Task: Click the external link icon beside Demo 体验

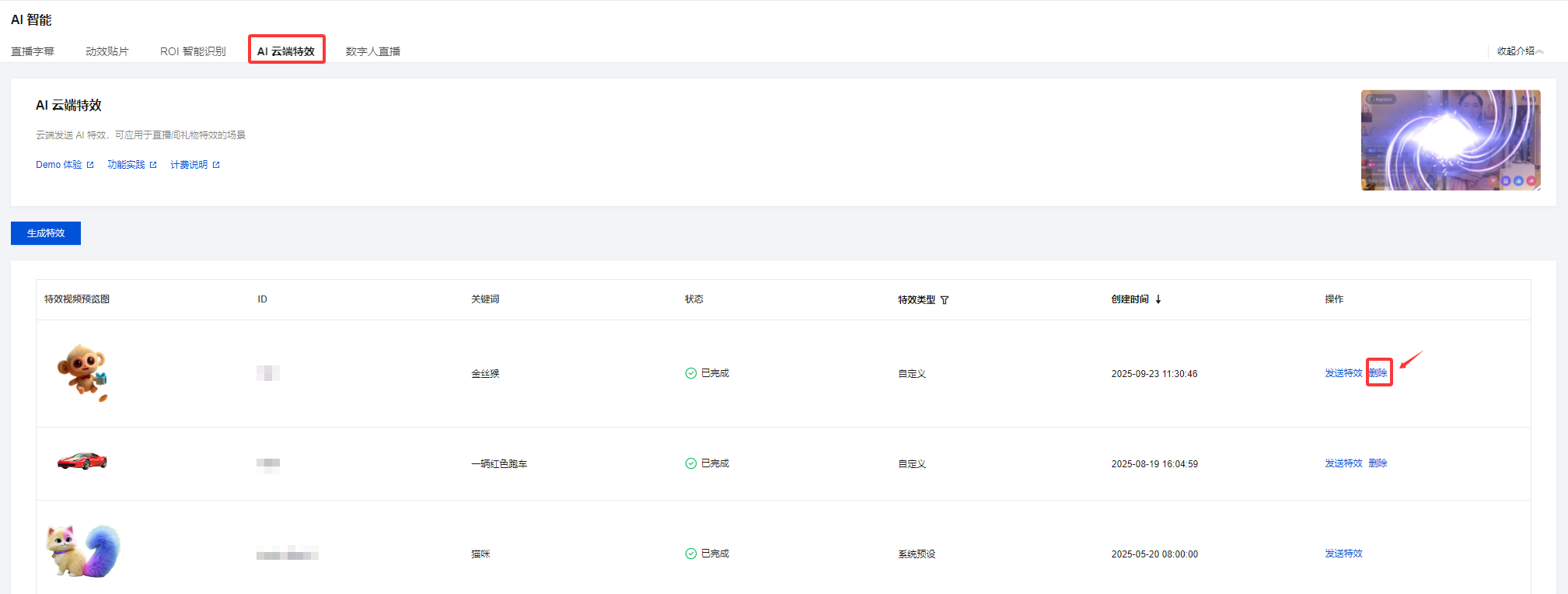Action: coord(90,165)
